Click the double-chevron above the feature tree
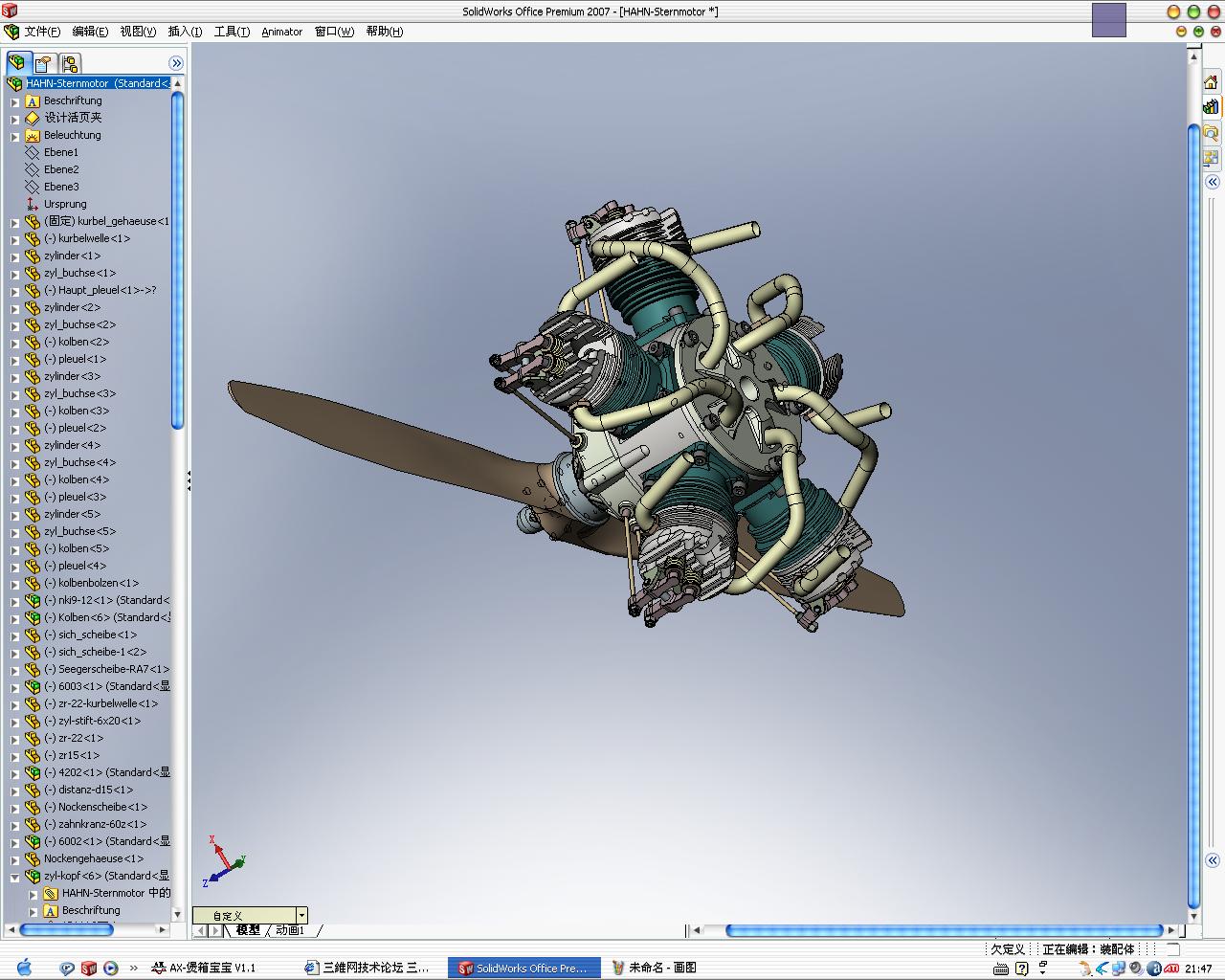Image resolution: width=1225 pixels, height=980 pixels. click(x=176, y=63)
